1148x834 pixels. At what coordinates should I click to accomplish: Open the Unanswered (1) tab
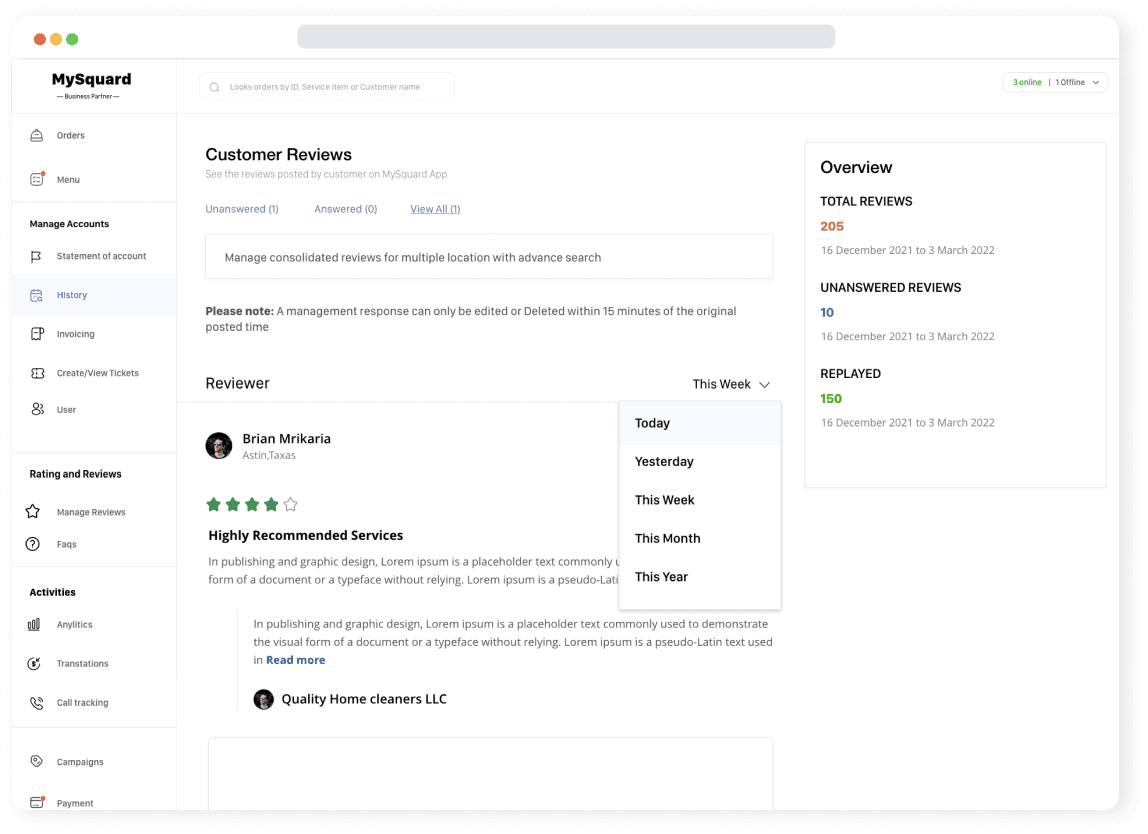click(x=241, y=209)
